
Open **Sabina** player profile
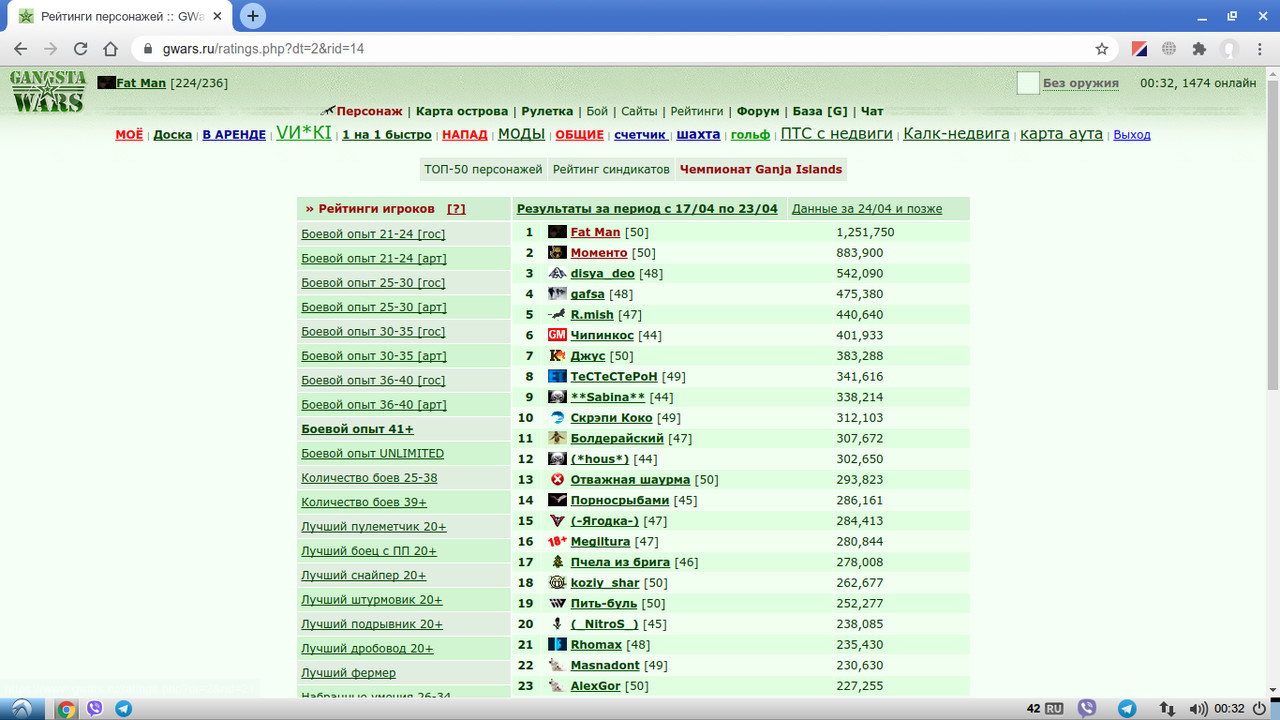click(608, 397)
